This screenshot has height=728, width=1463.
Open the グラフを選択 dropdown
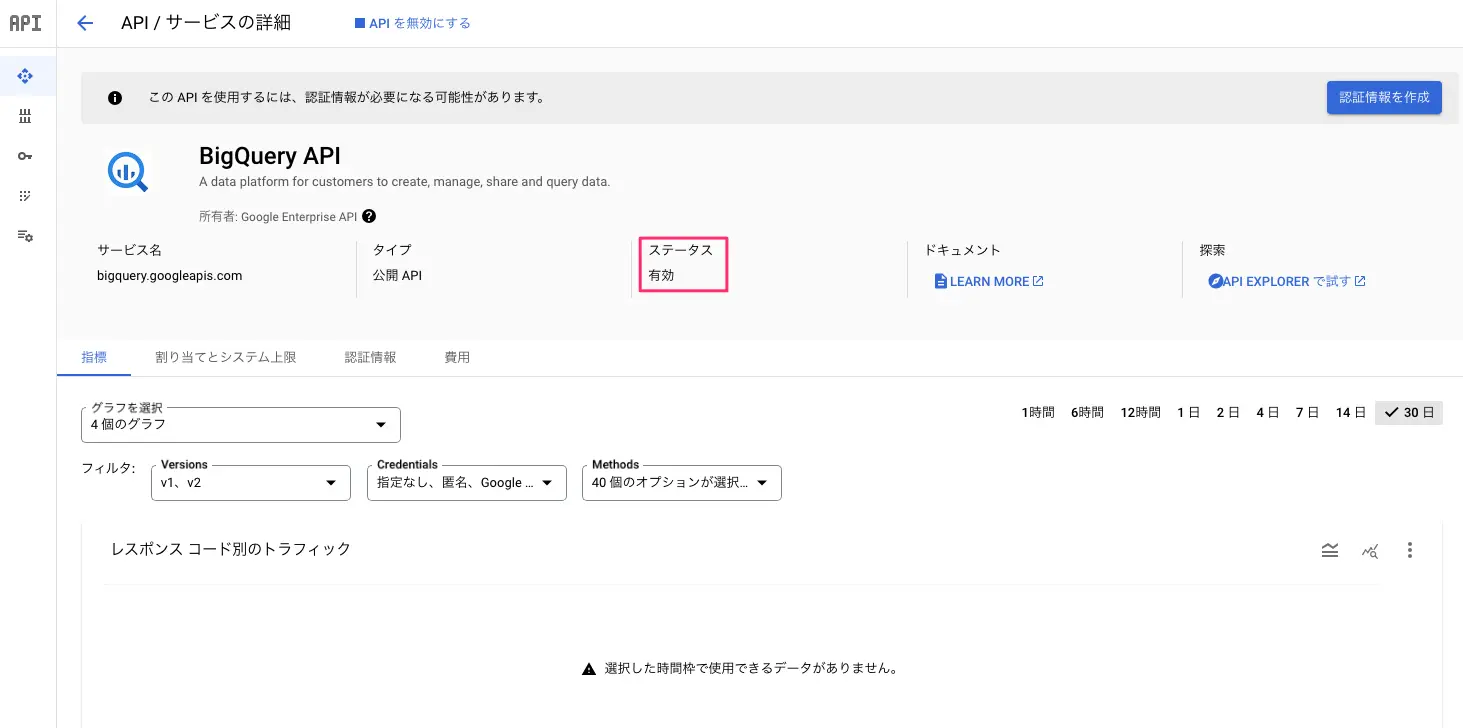[241, 425]
